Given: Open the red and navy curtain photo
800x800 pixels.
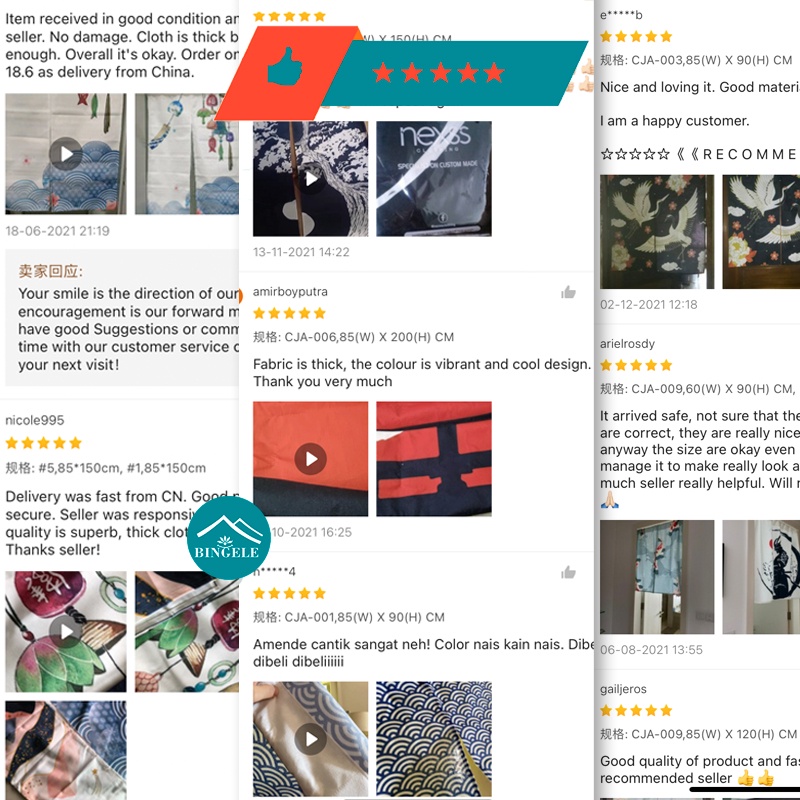Looking at the screenshot, I should [434, 459].
